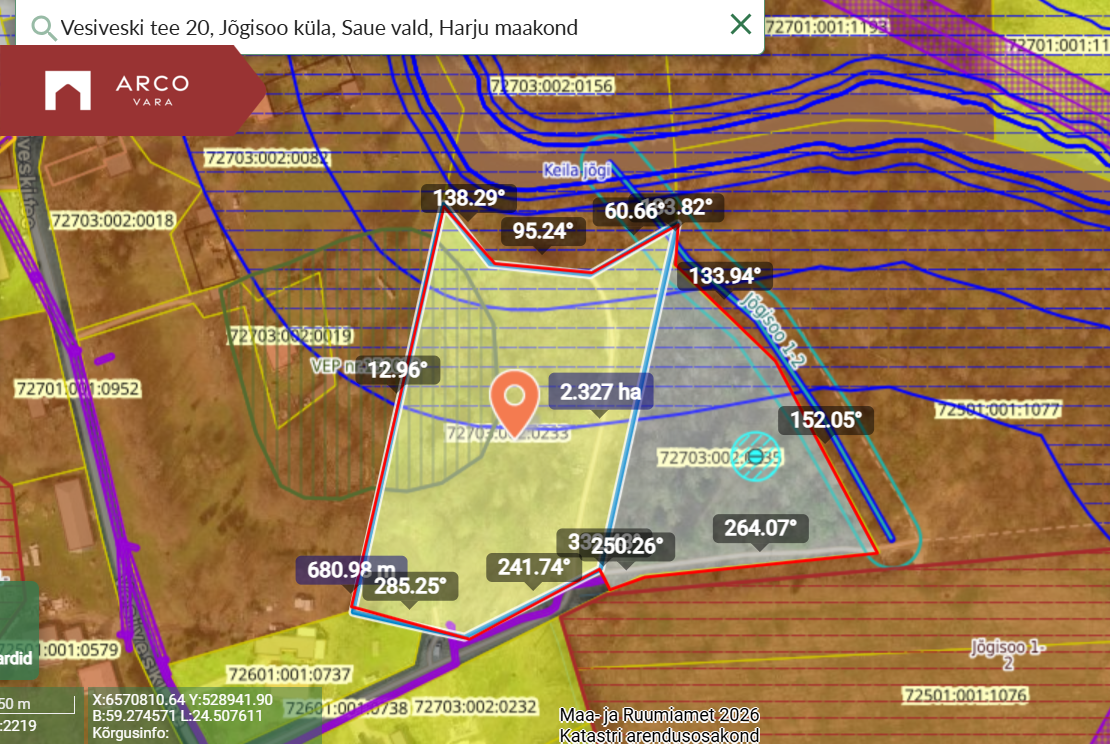
Task: Click cadastral label 72703:002:0232
Action: (x=476, y=706)
